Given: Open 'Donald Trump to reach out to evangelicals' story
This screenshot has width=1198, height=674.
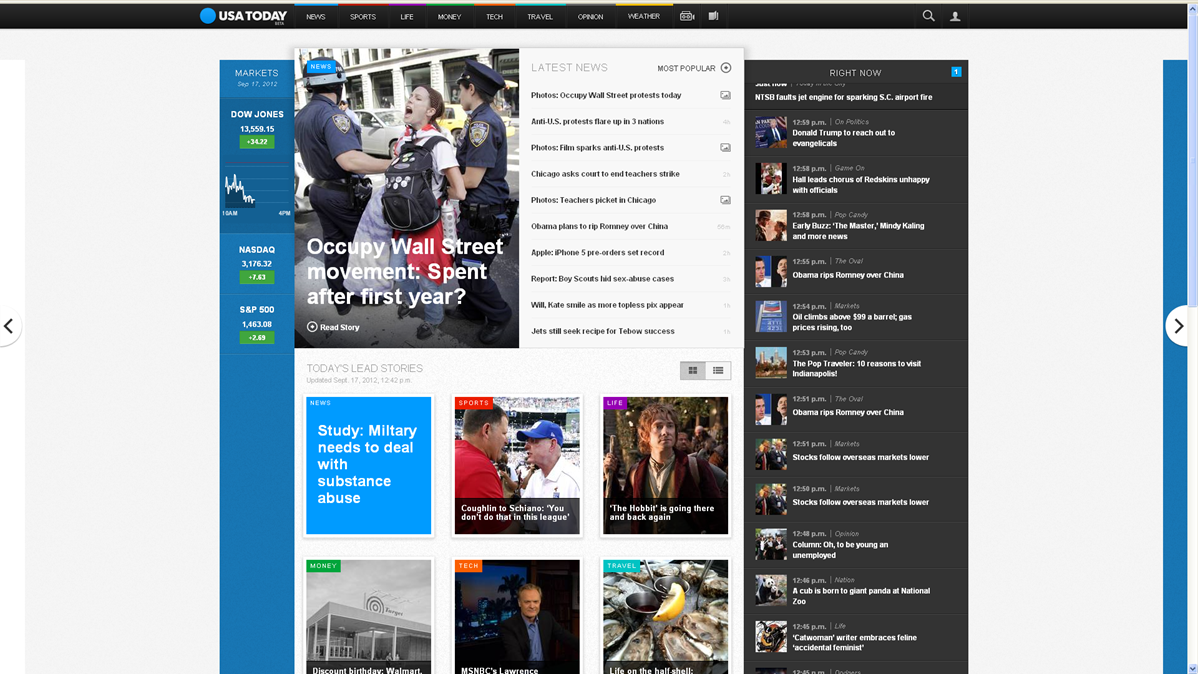Looking at the screenshot, I should (x=843, y=138).
